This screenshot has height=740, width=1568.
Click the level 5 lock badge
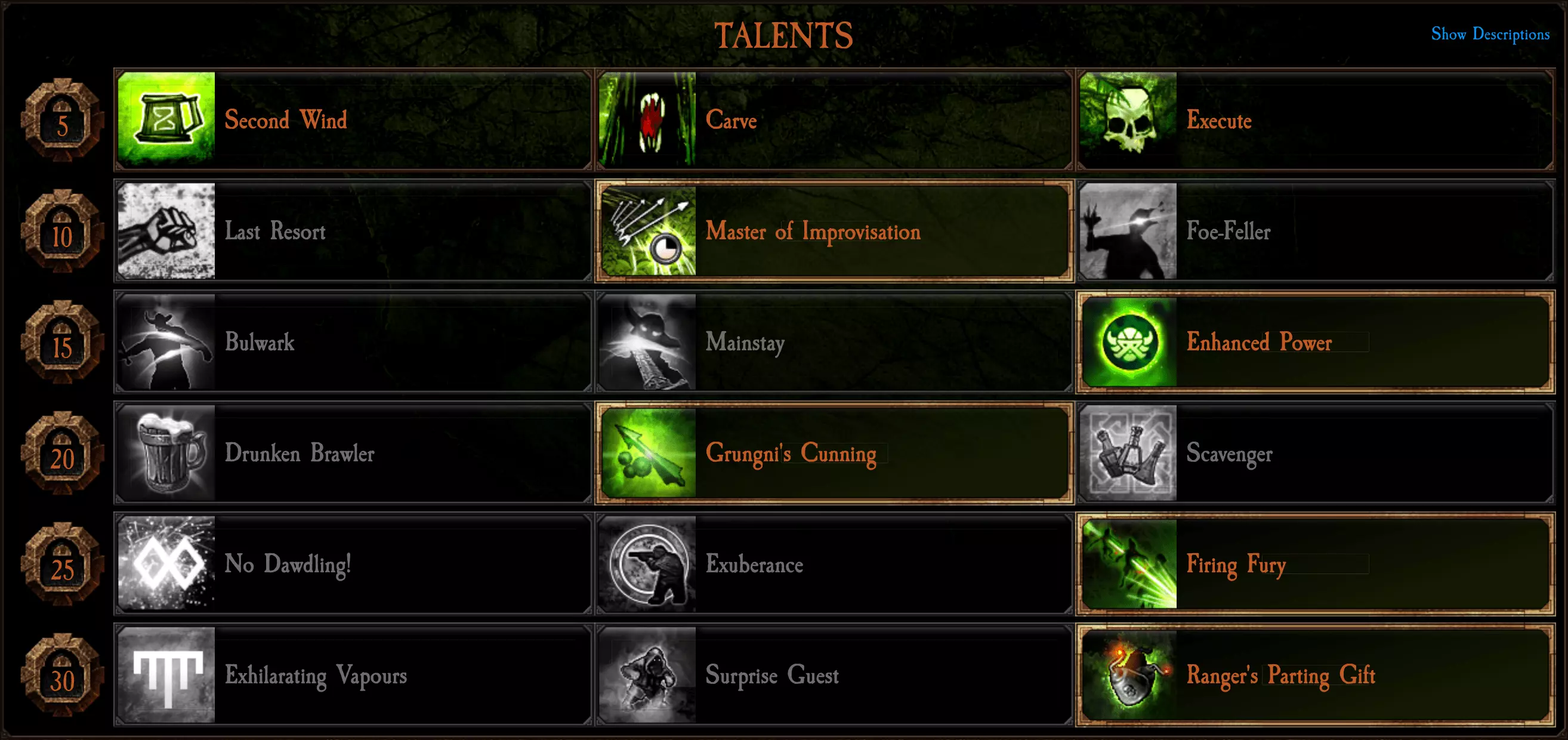point(62,119)
